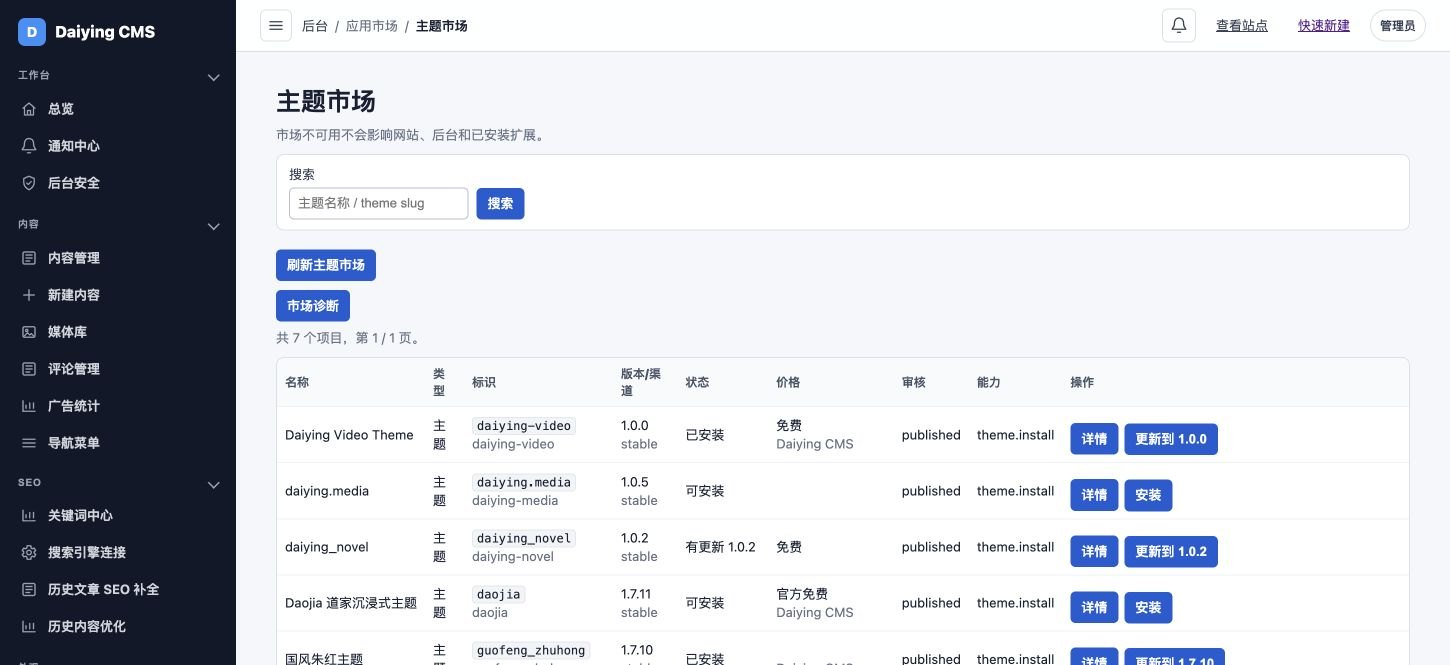This screenshot has height=665, width=1450.
Task: Click the 主题市场 page heading
Action: pos(326,101)
